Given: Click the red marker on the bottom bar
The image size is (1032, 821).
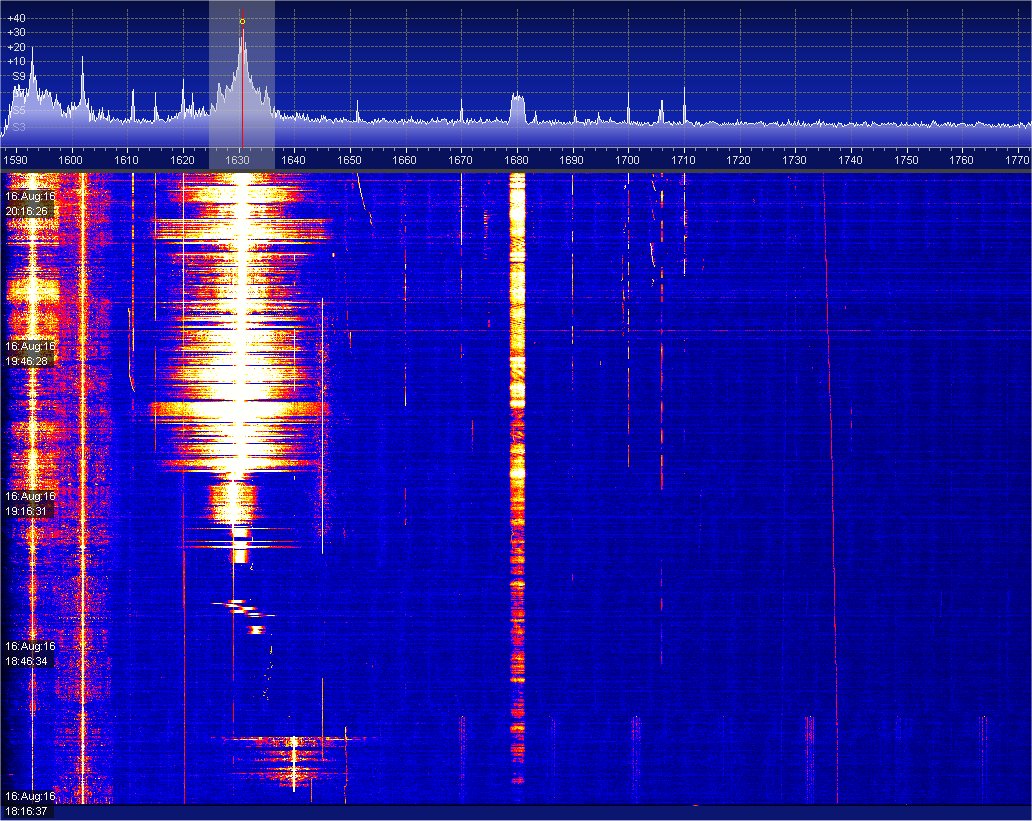Looking at the screenshot, I should (x=696, y=804).
